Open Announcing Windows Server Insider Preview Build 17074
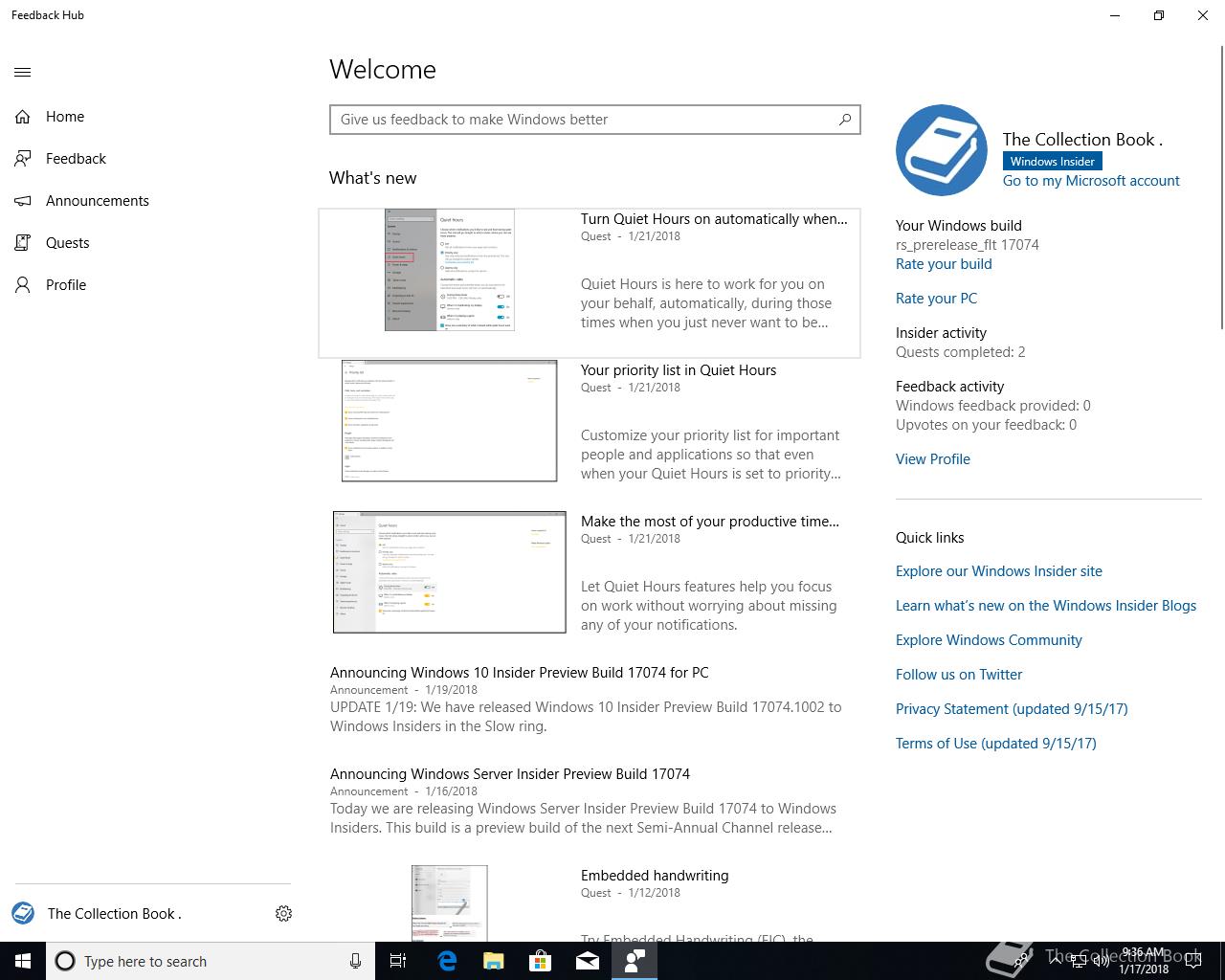Screen dimensions: 1225x980 pyautogui.click(x=510, y=774)
